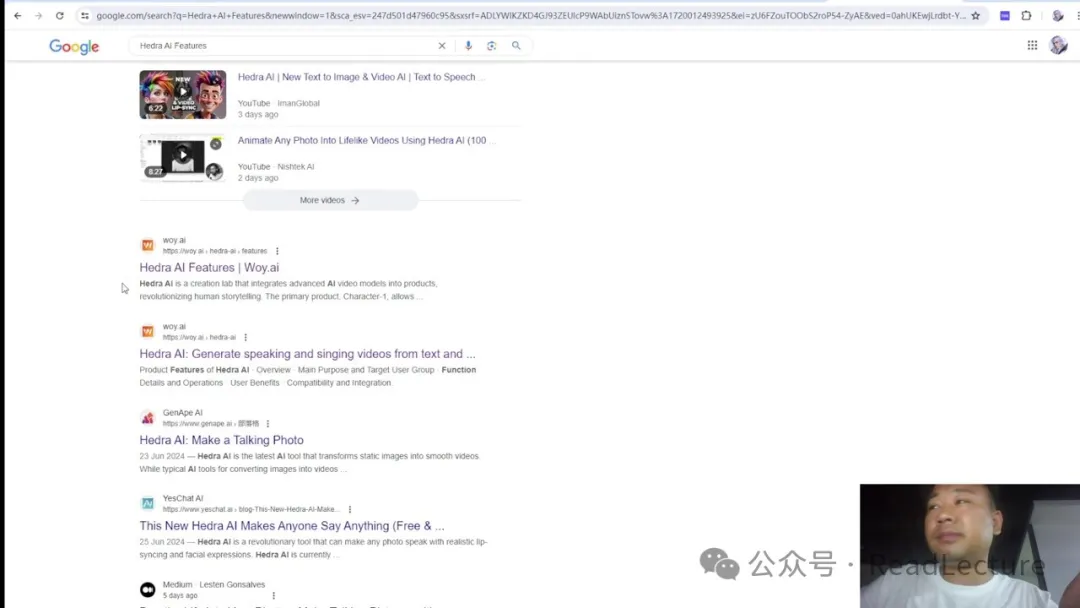Start voice search with the microphone icon

tap(468, 46)
